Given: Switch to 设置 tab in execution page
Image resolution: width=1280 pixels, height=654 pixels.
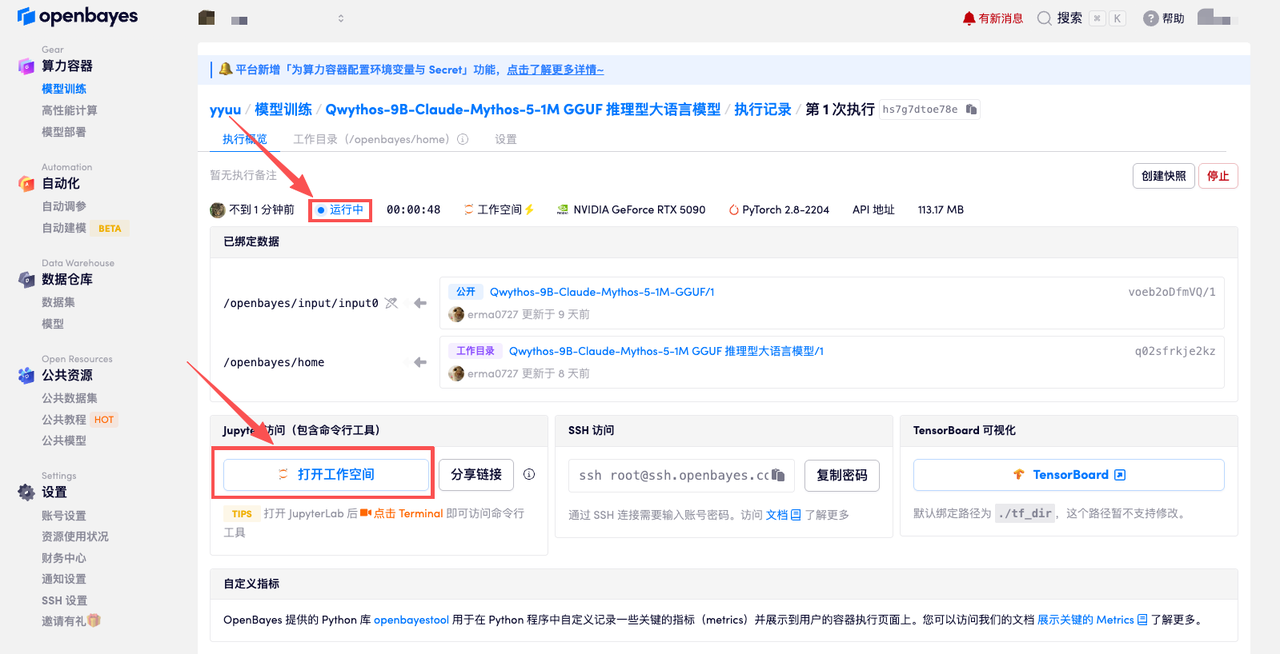Looking at the screenshot, I should [506, 139].
